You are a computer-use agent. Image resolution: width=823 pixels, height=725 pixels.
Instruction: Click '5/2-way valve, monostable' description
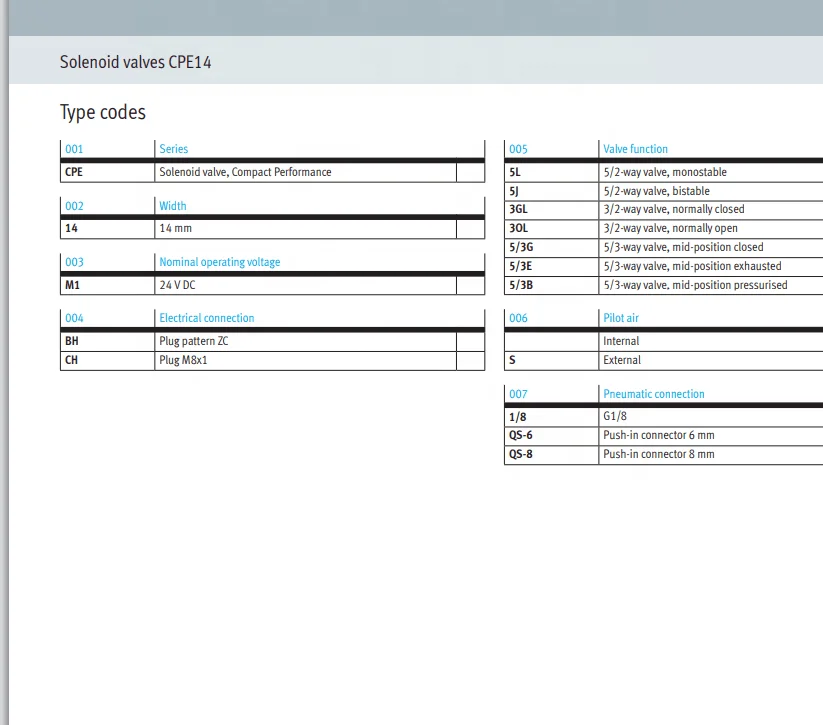click(x=665, y=172)
